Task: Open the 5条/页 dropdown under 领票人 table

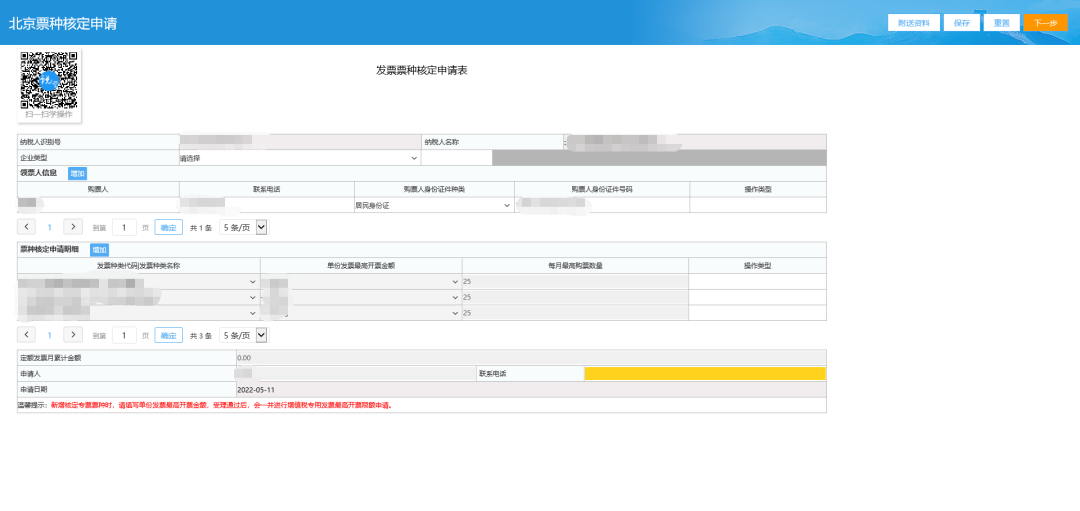Action: coord(243,227)
